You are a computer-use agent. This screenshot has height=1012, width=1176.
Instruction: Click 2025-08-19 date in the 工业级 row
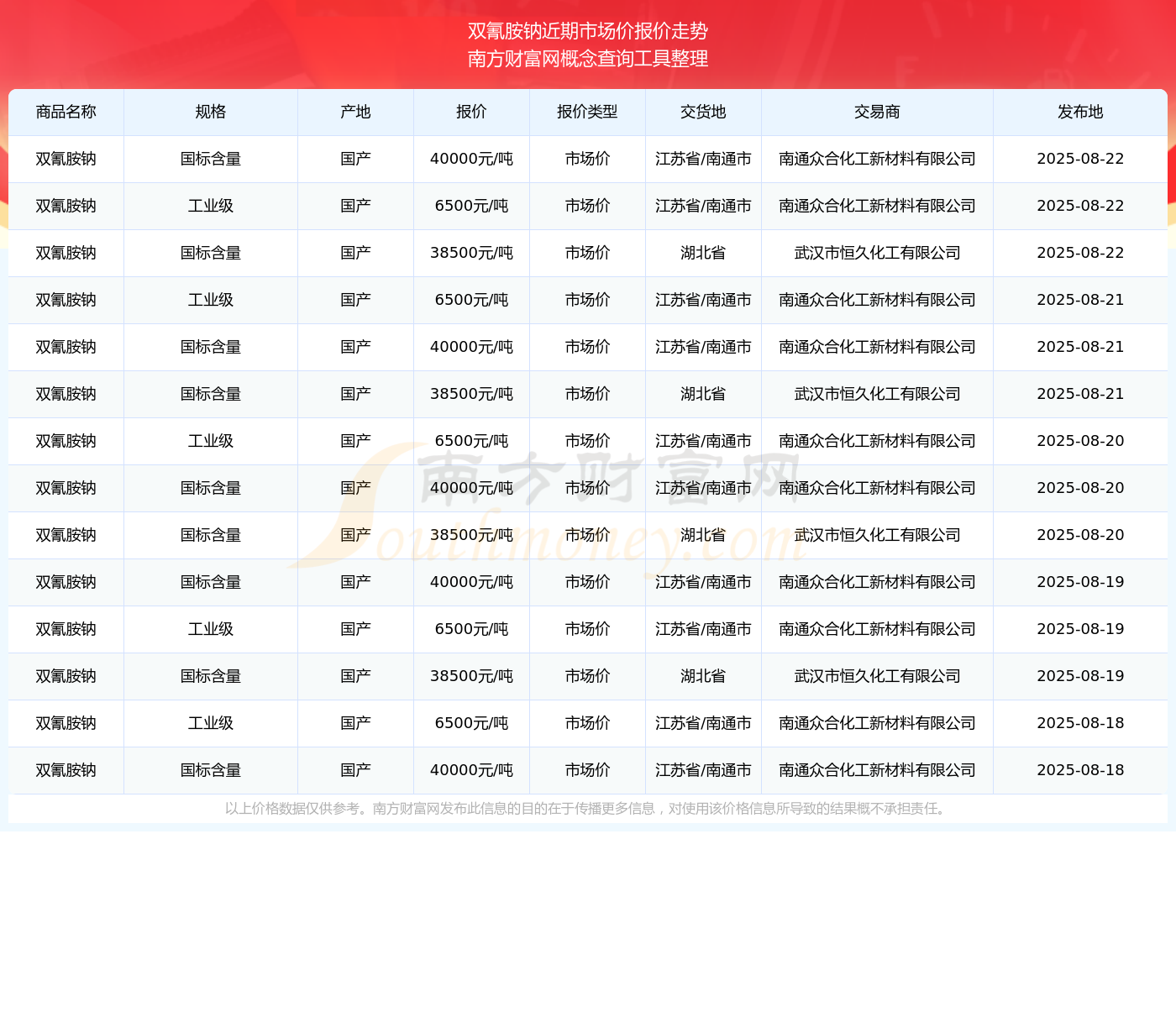coord(1080,629)
